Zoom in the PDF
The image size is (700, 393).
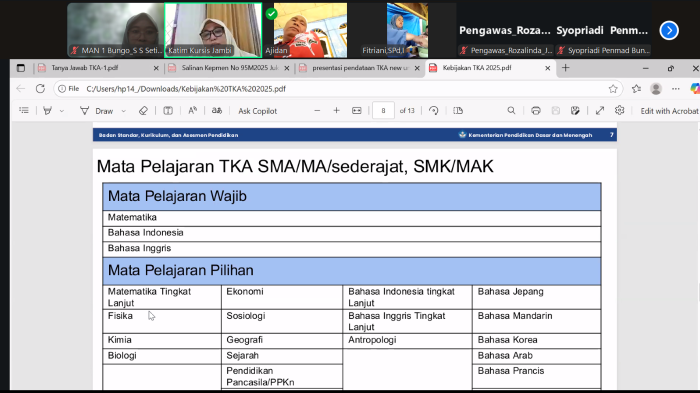pos(337,110)
